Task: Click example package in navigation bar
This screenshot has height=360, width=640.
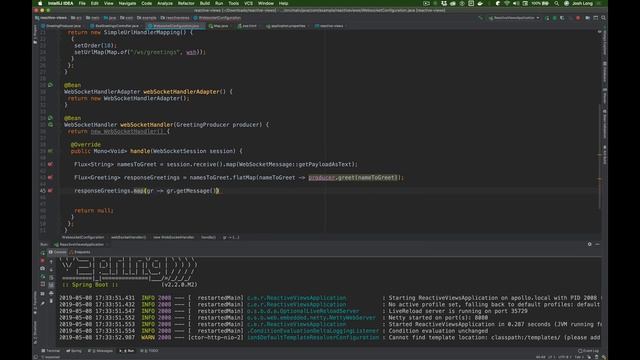Action: (147, 18)
